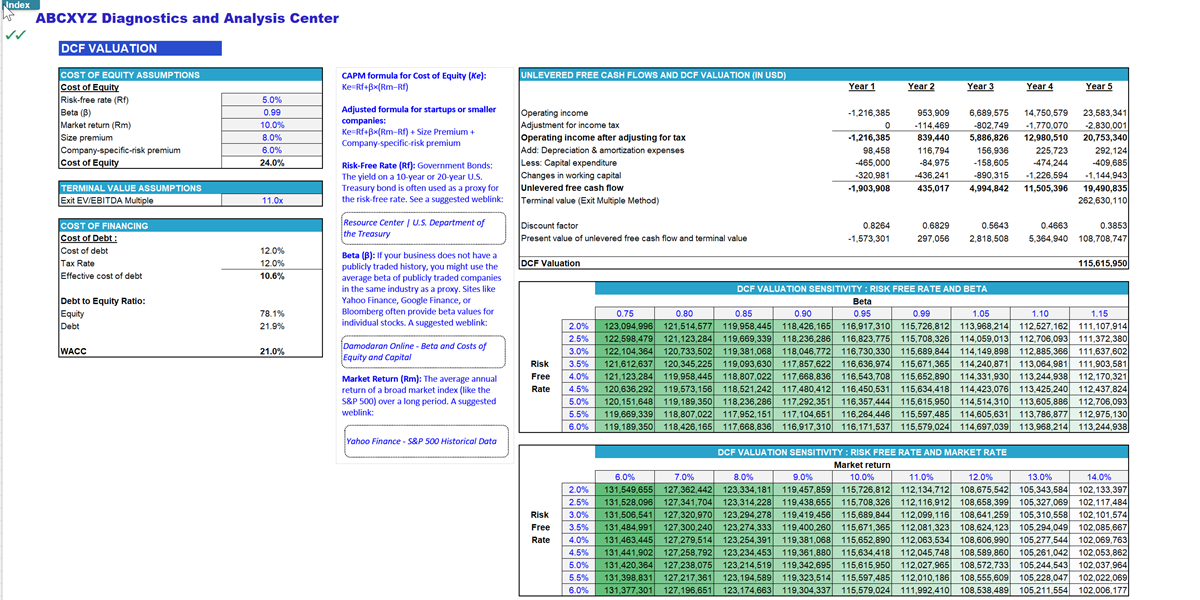Click the Operating income after adjusting for tax label
This screenshot has height=600, width=1200.
[604, 138]
